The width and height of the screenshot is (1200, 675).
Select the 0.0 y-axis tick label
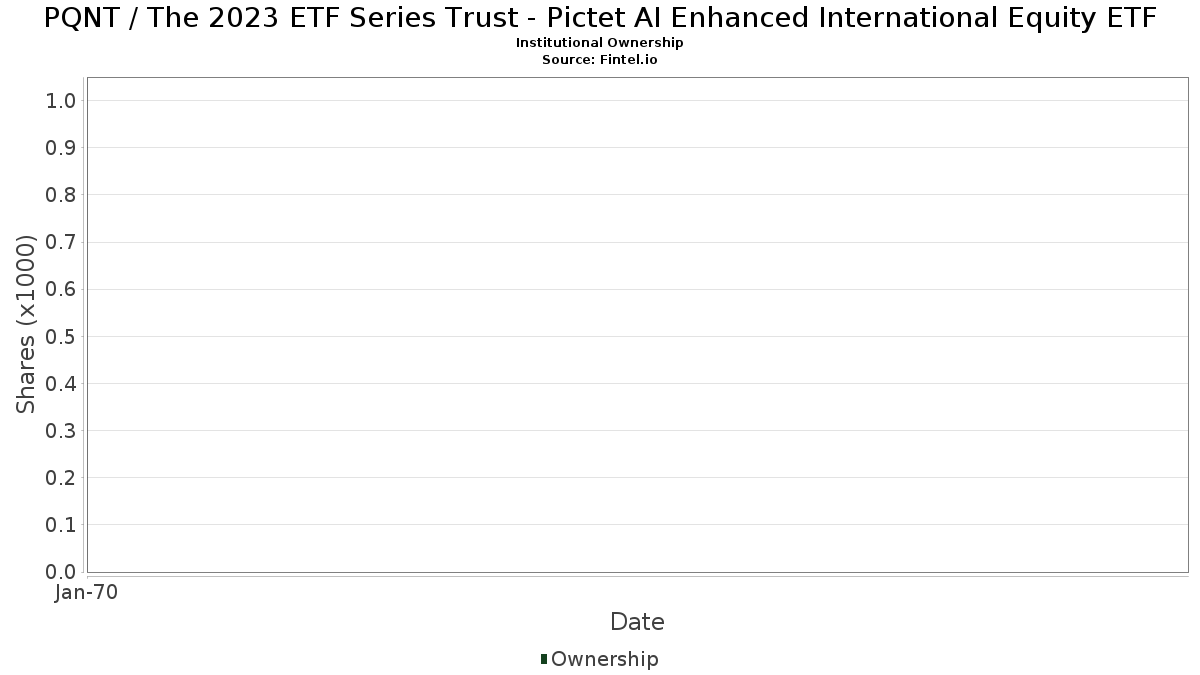coord(61,572)
